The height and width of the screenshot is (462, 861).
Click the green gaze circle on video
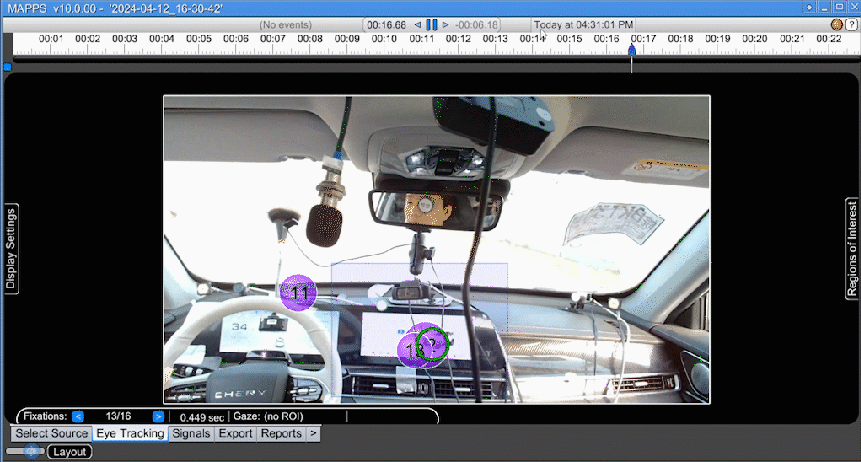pos(433,343)
